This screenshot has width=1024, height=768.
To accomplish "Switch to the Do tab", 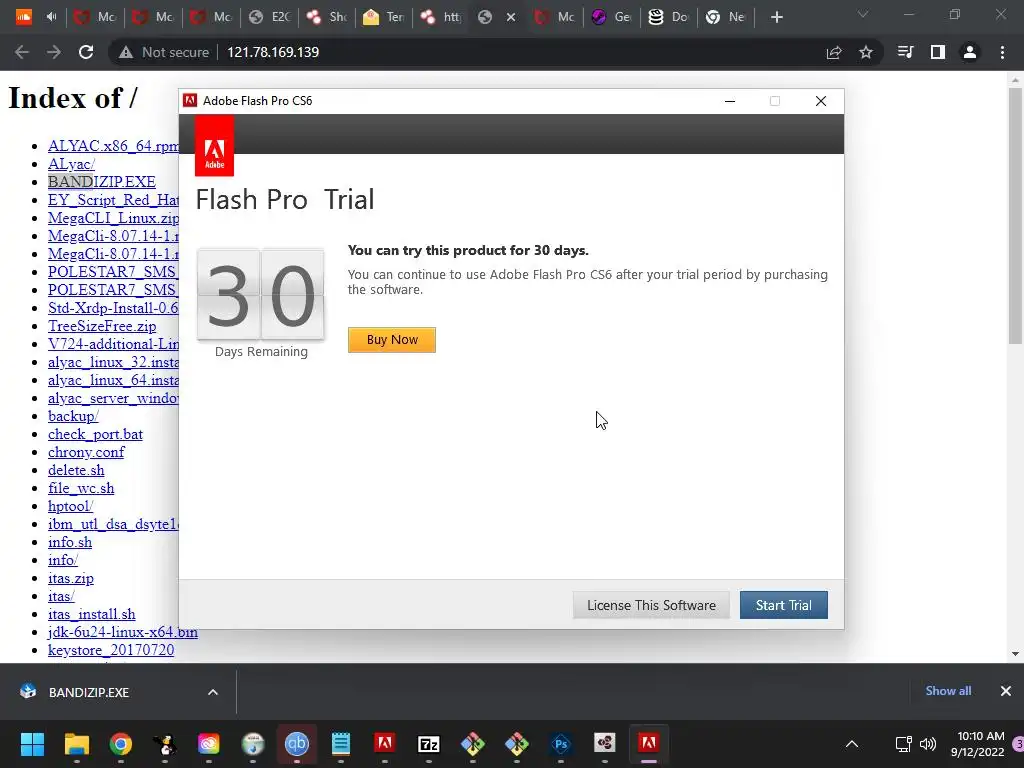I will 669,17.
